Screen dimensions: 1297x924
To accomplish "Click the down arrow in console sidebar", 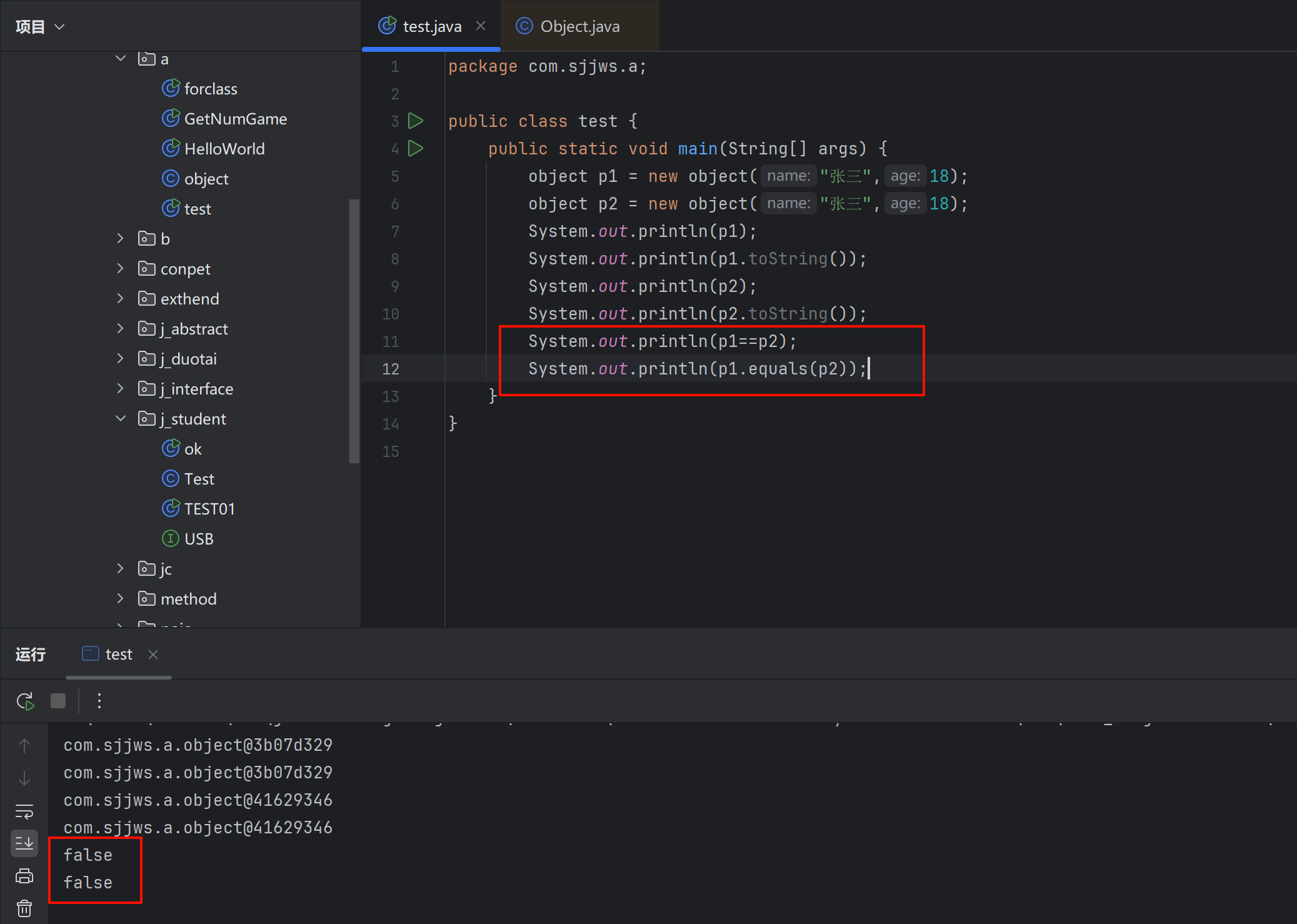I will coord(24,779).
